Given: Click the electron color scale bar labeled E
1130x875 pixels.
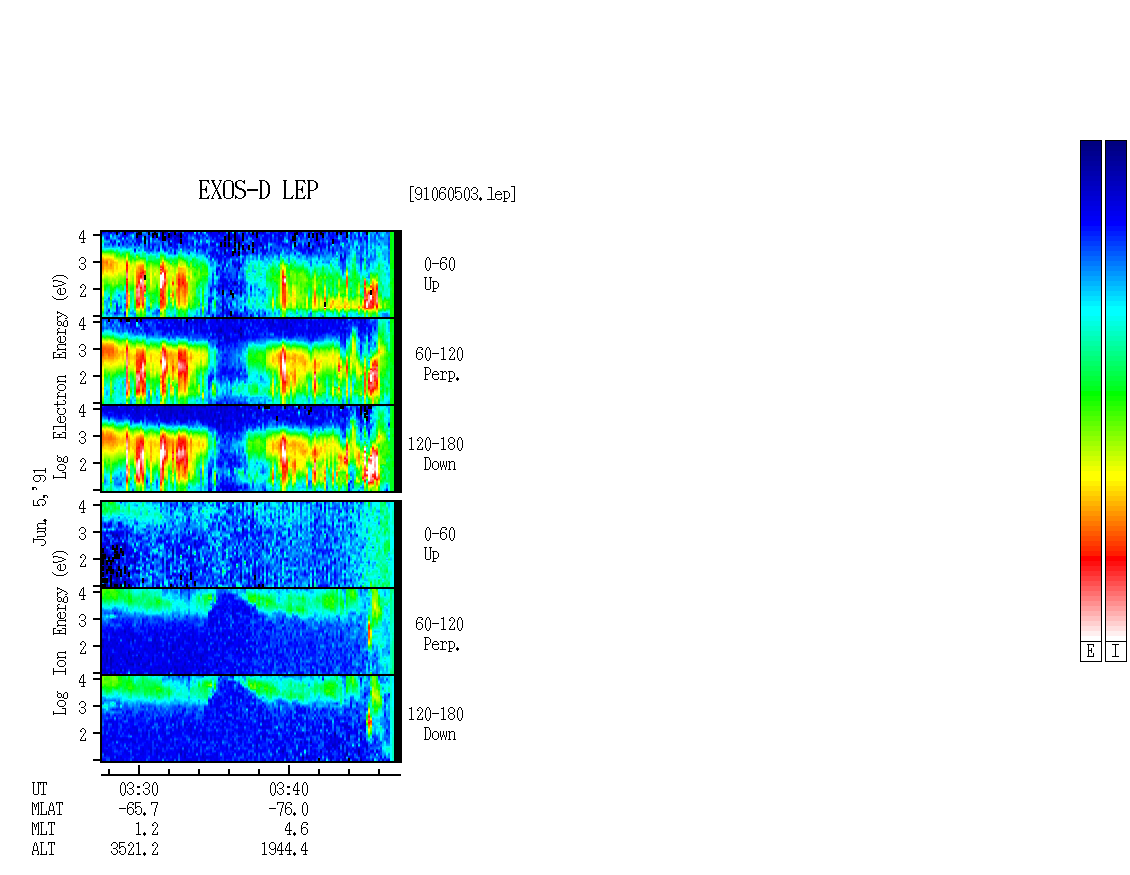Looking at the screenshot, I should coord(1090,390).
